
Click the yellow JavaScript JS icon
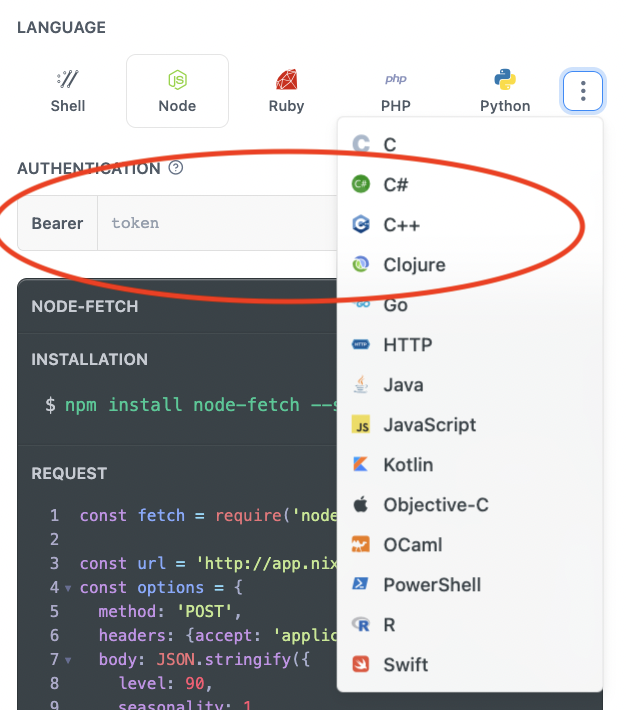pos(361,425)
